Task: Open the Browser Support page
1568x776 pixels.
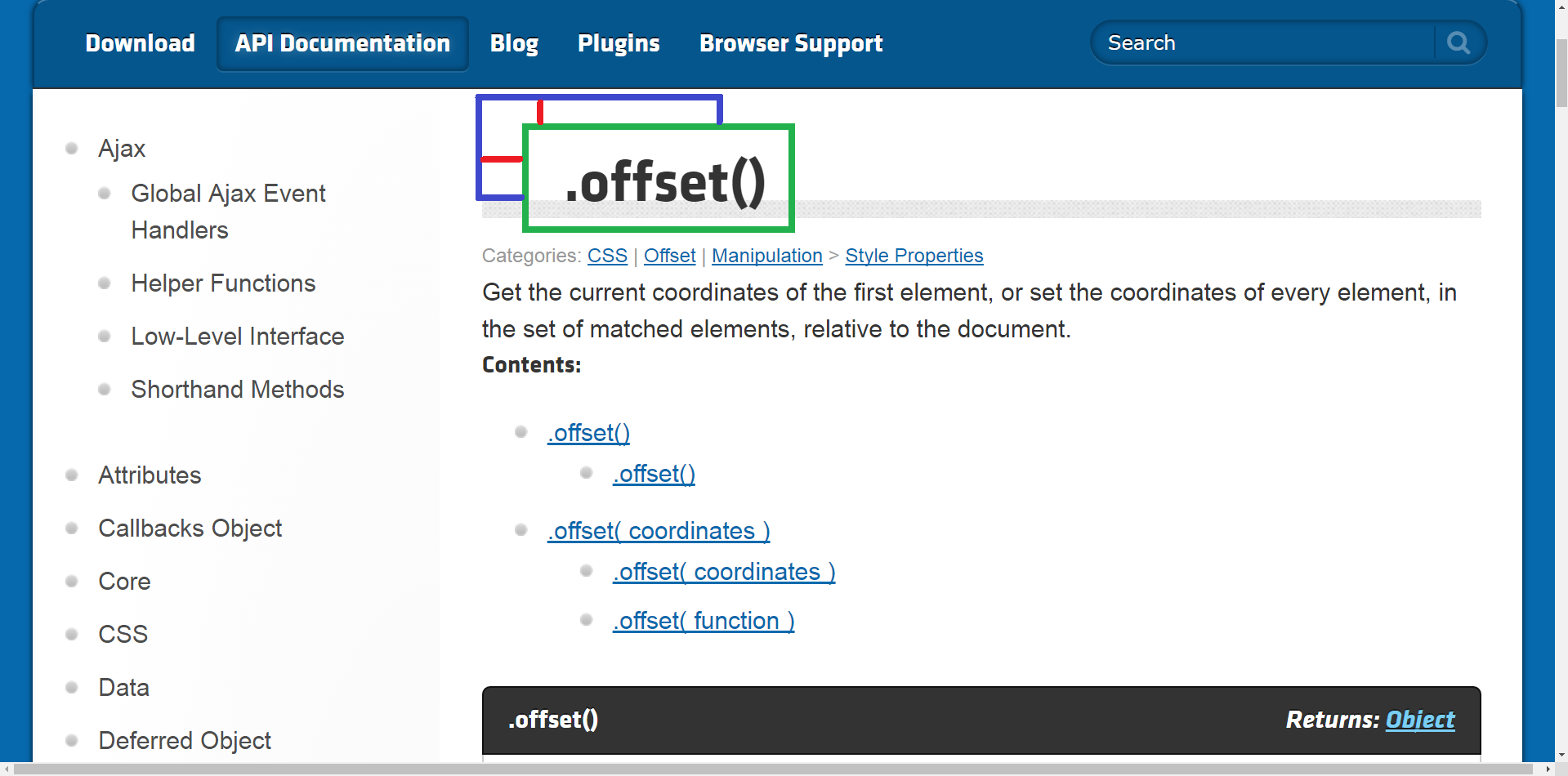Action: [x=791, y=43]
